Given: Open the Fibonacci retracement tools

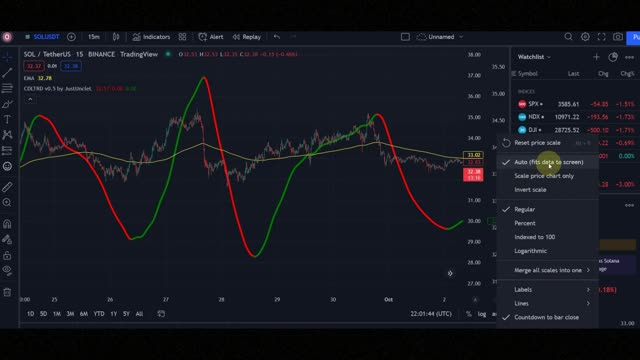Looking at the screenshot, I should [7, 88].
